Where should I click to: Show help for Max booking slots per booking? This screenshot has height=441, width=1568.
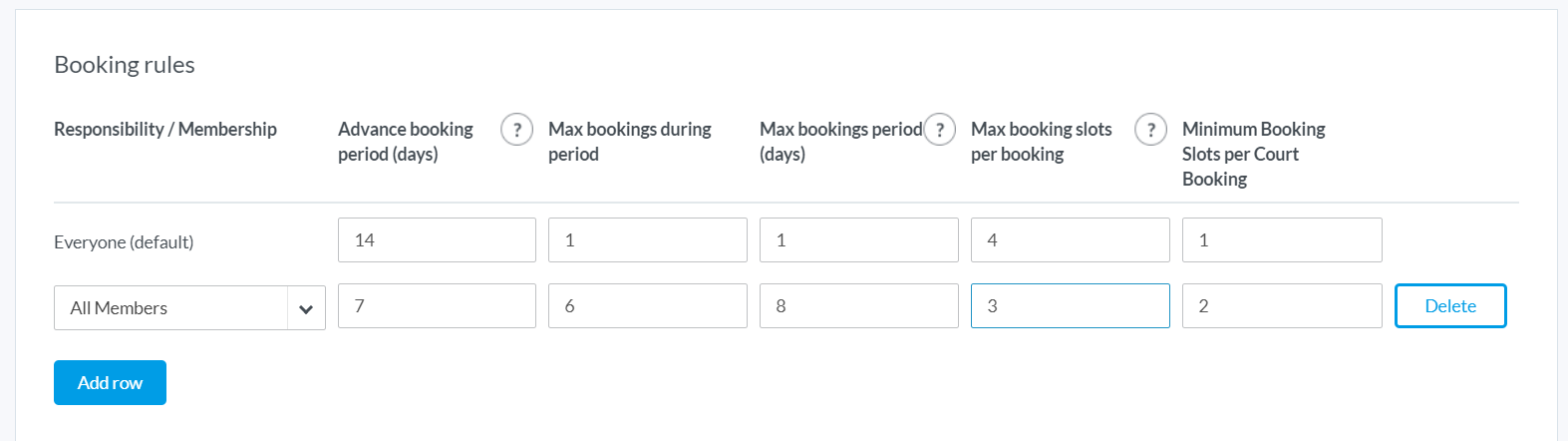1150,130
